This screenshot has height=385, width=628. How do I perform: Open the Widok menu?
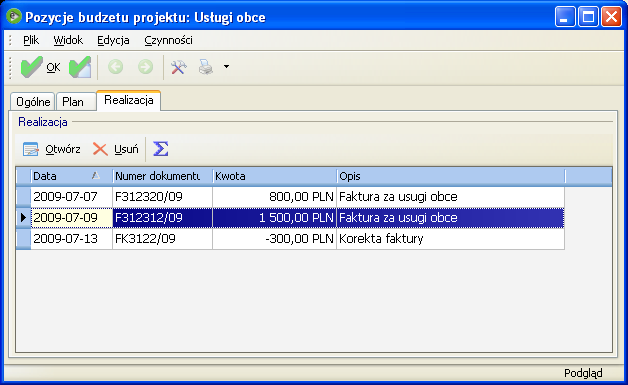point(68,40)
